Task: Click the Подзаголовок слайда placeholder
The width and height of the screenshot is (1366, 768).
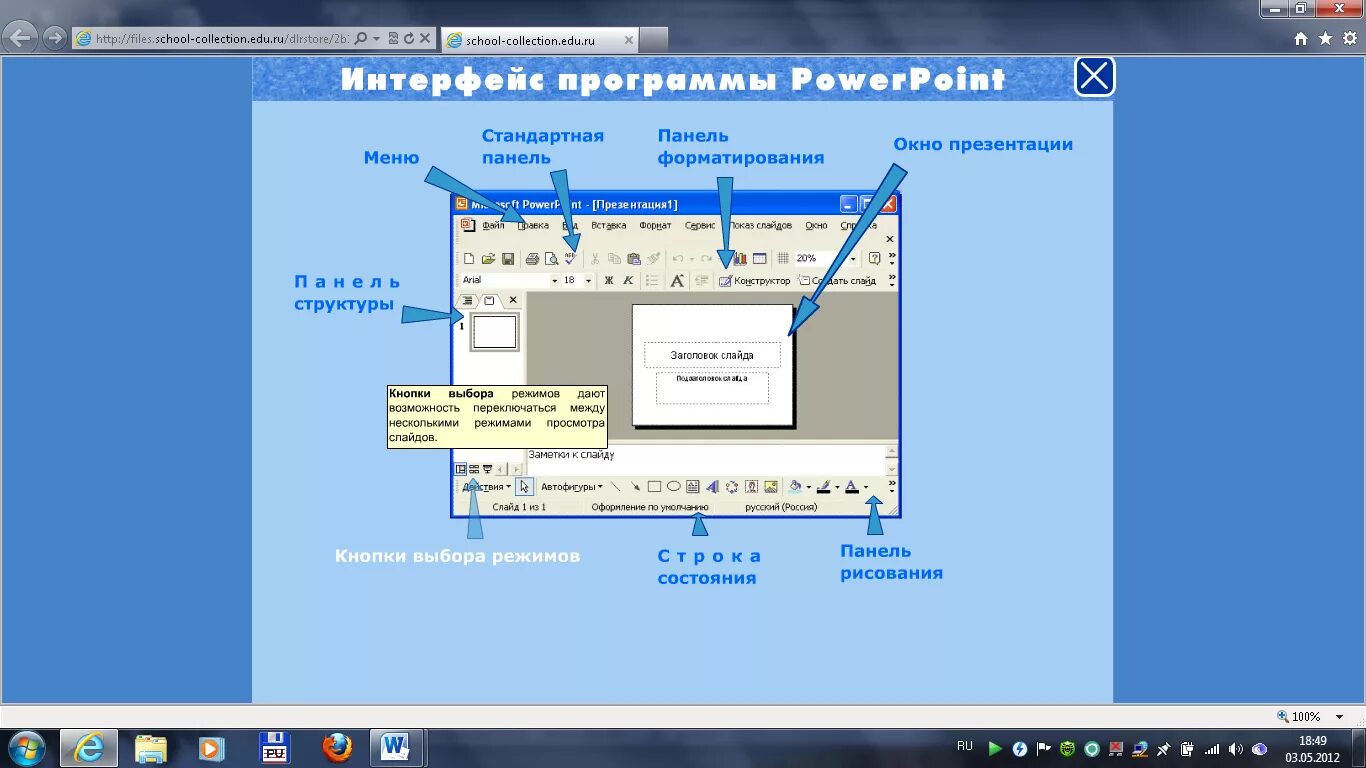Action: pos(712,388)
